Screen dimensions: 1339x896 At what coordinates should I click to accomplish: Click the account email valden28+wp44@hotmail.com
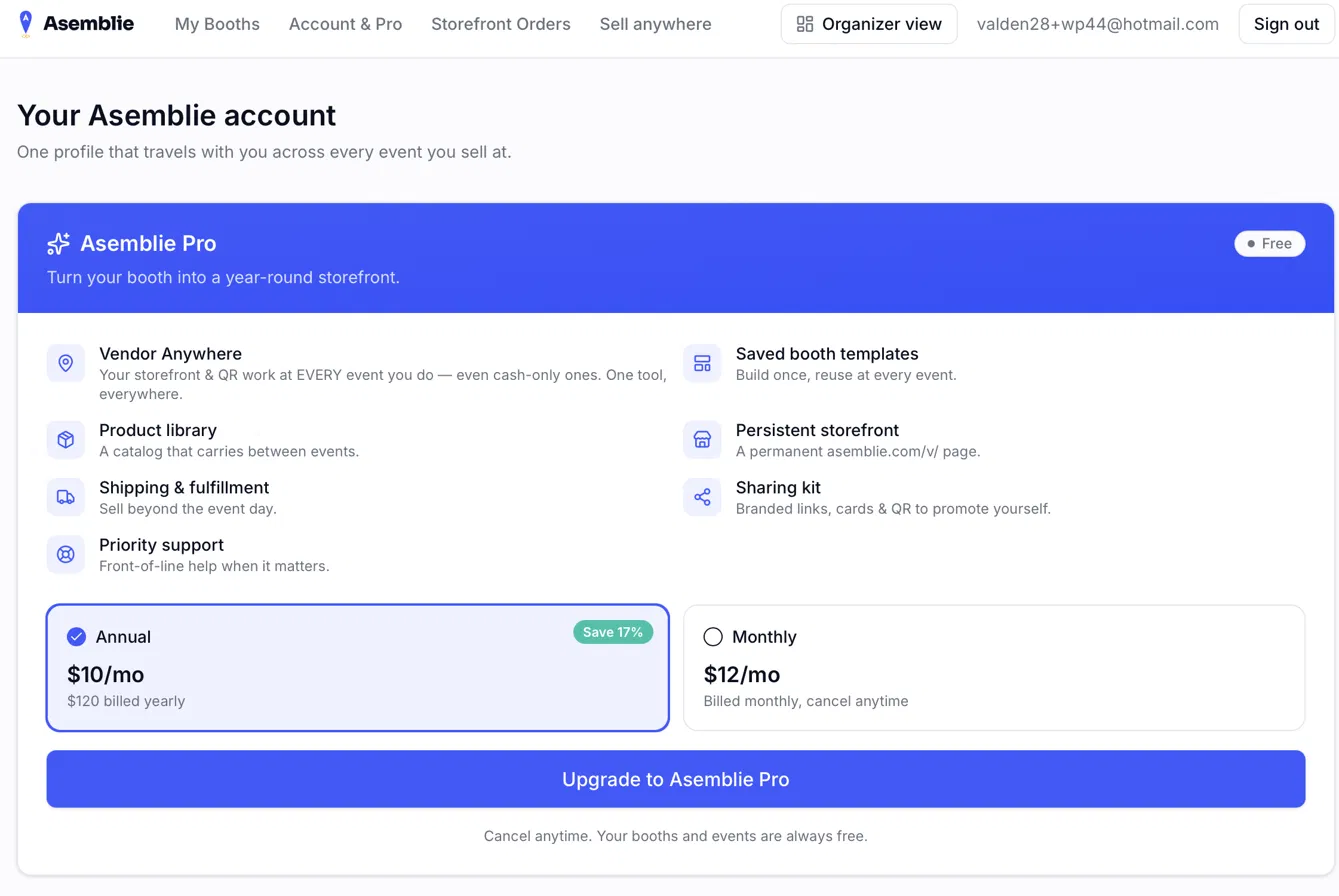(x=1098, y=24)
